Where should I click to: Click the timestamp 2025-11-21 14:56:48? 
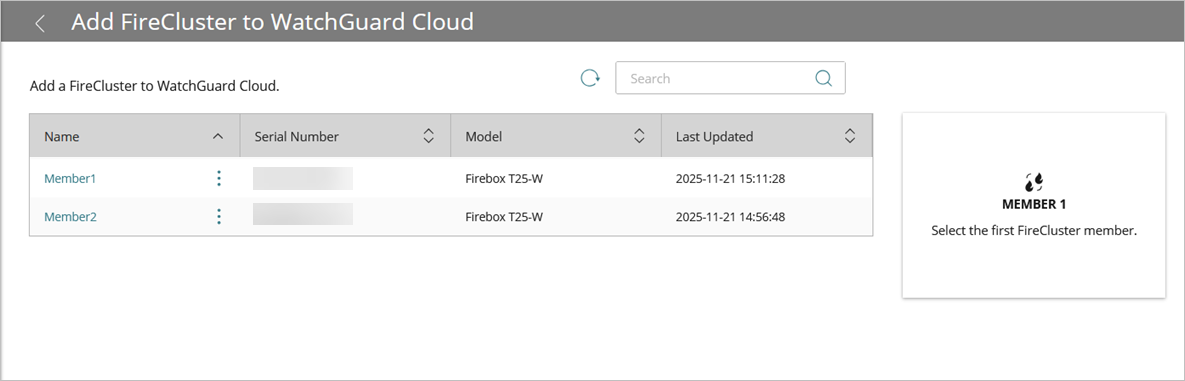pos(730,216)
